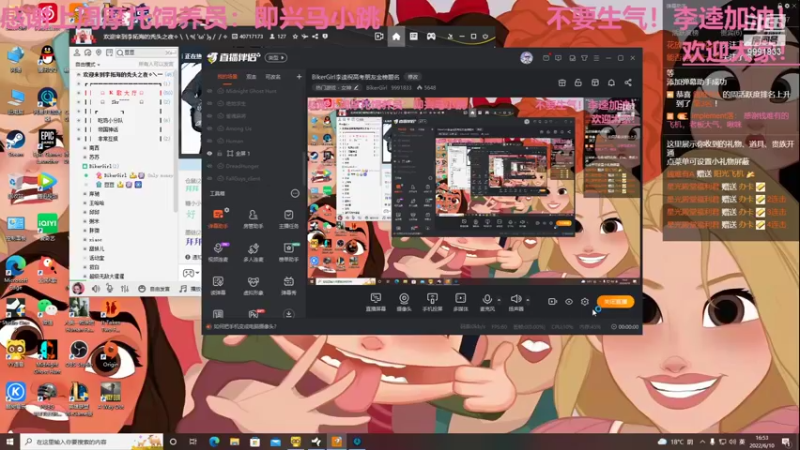Click the stream preview area
This screenshot has width=800, height=450.
click(x=473, y=191)
